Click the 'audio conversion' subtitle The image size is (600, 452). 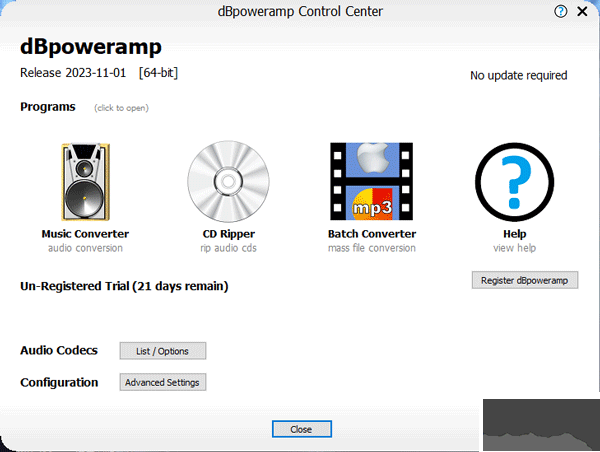(85, 248)
